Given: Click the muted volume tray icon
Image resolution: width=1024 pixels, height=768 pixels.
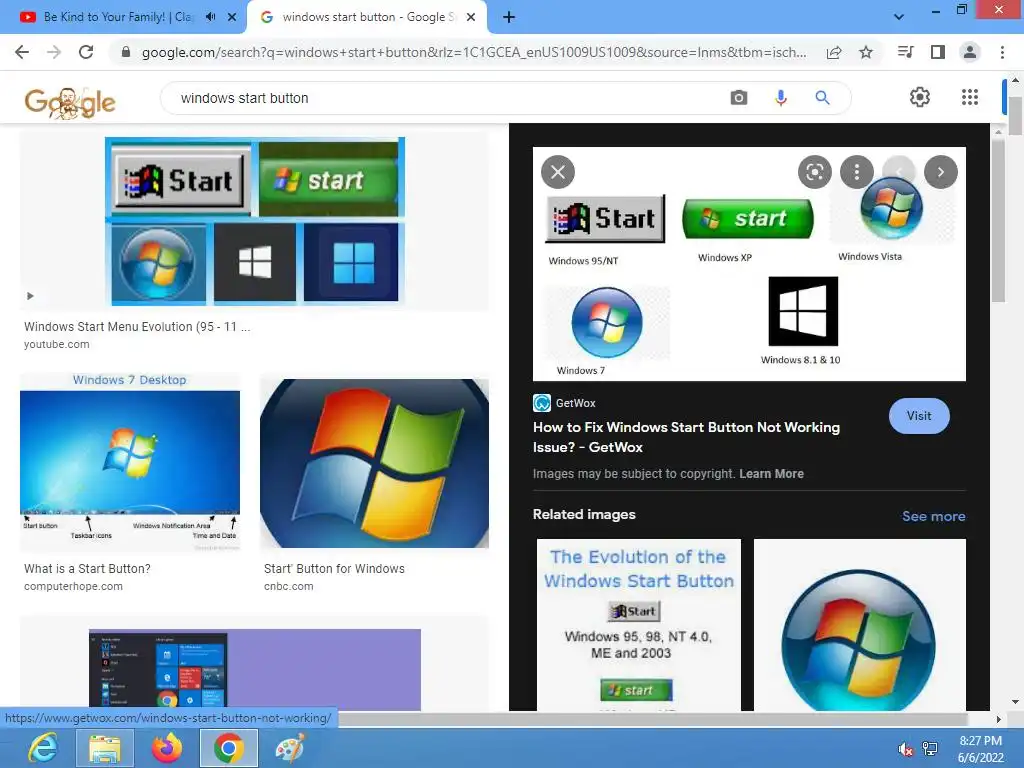Looking at the screenshot, I should tap(905, 749).
